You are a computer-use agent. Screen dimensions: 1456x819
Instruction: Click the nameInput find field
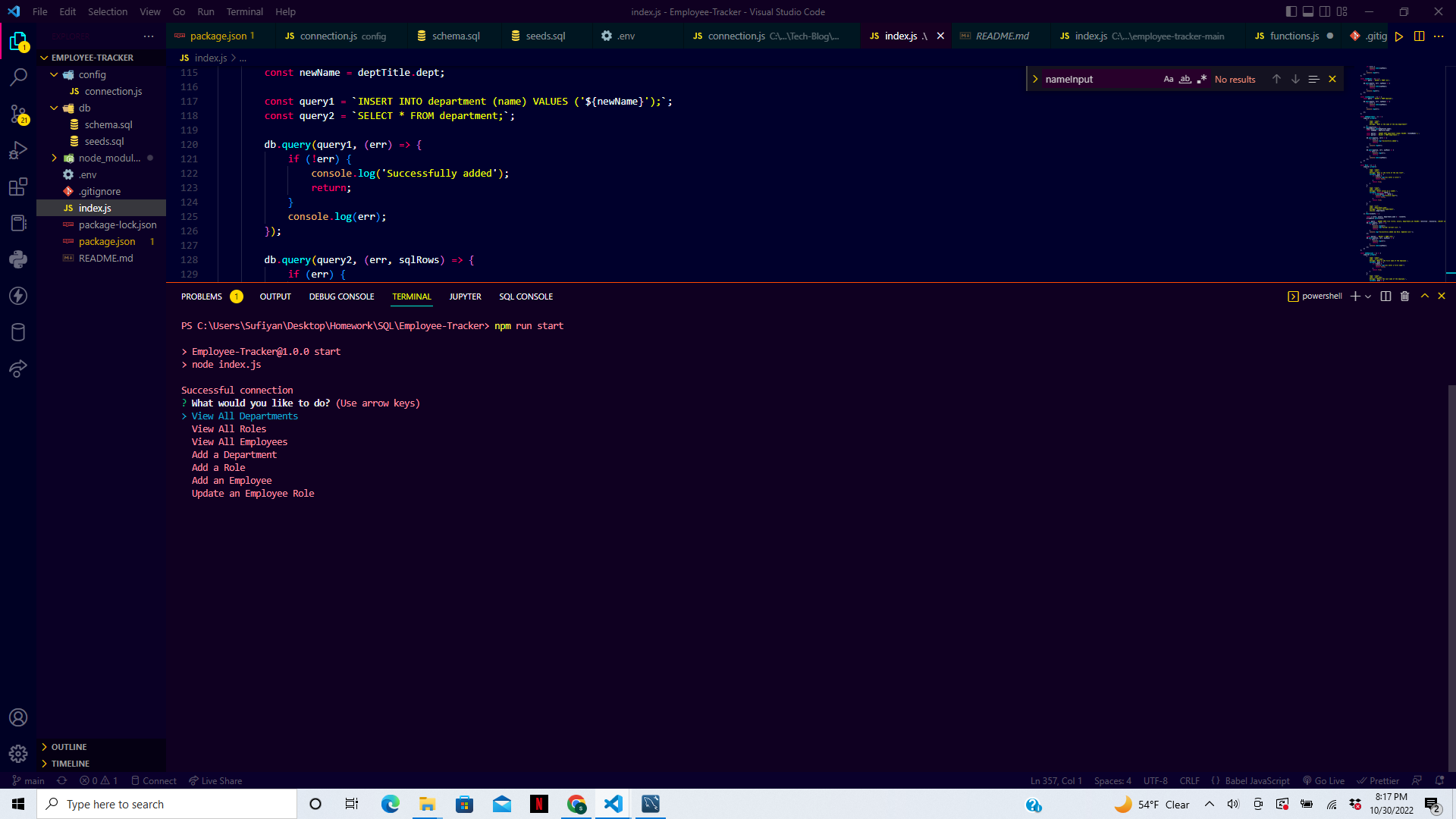click(1100, 79)
